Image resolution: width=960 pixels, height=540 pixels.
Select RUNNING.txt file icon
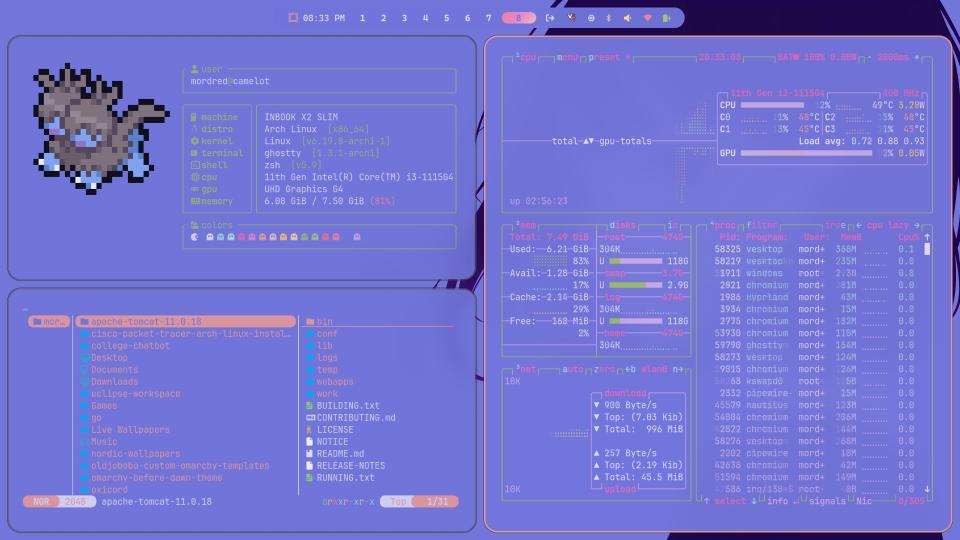pos(310,478)
